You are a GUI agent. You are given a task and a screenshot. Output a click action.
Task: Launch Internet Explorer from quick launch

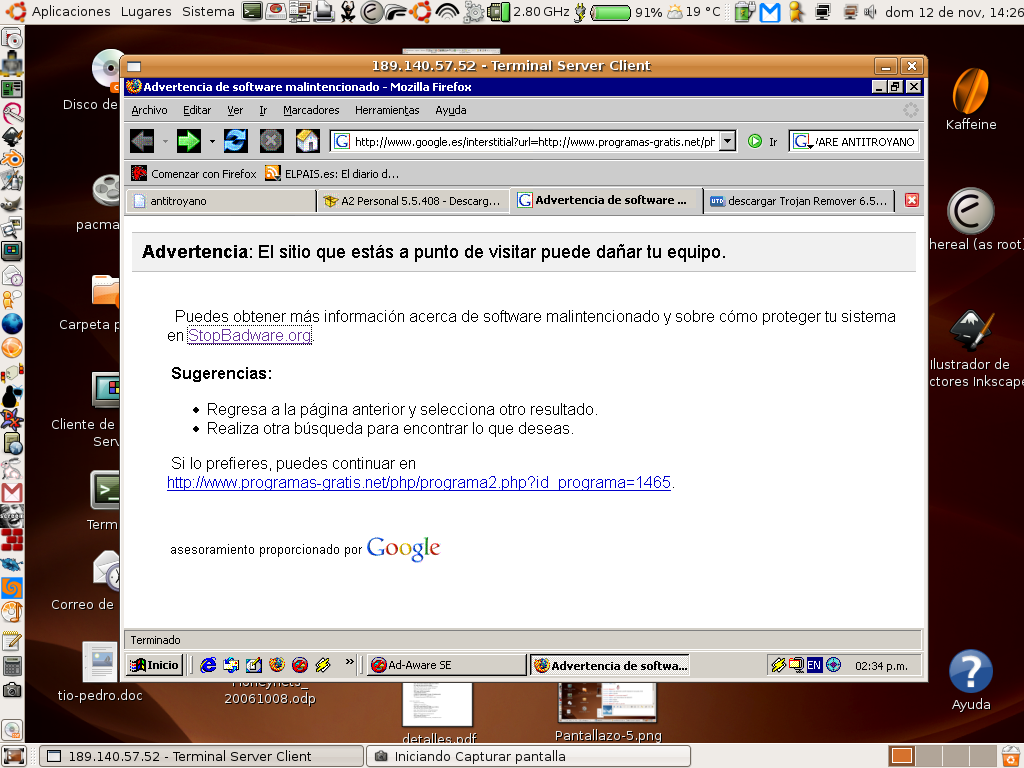click(x=208, y=665)
